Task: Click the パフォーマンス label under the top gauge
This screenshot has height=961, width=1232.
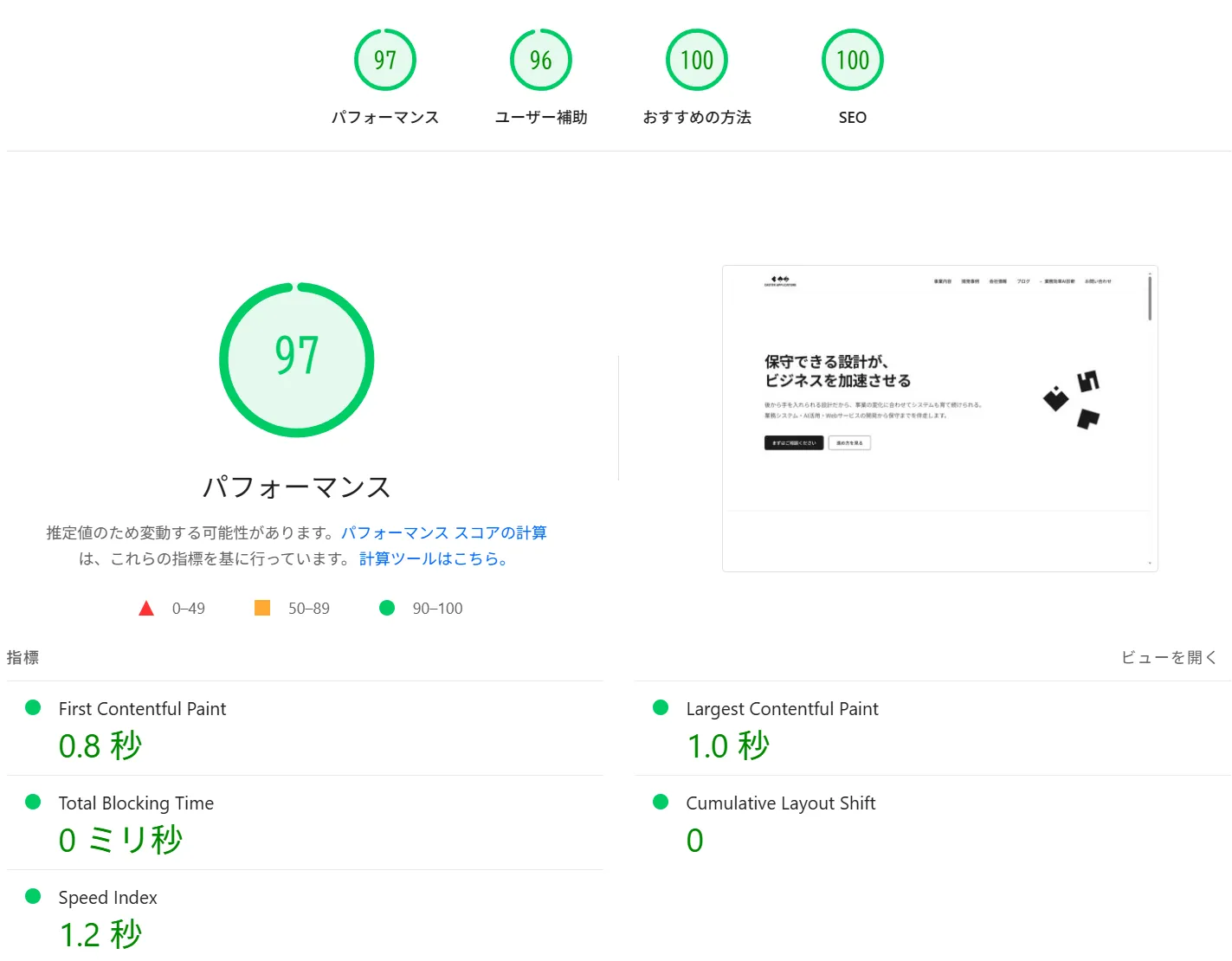Action: 385,117
